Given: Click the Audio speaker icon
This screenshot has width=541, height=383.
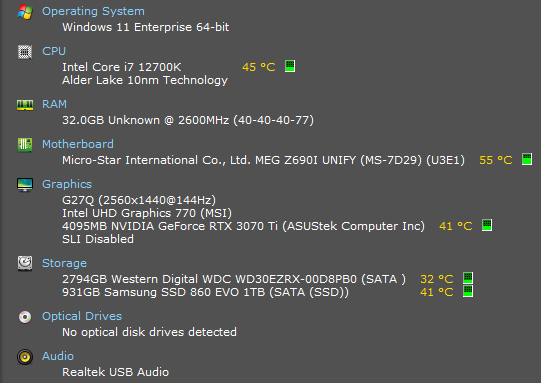Looking at the screenshot, I should point(25,357).
